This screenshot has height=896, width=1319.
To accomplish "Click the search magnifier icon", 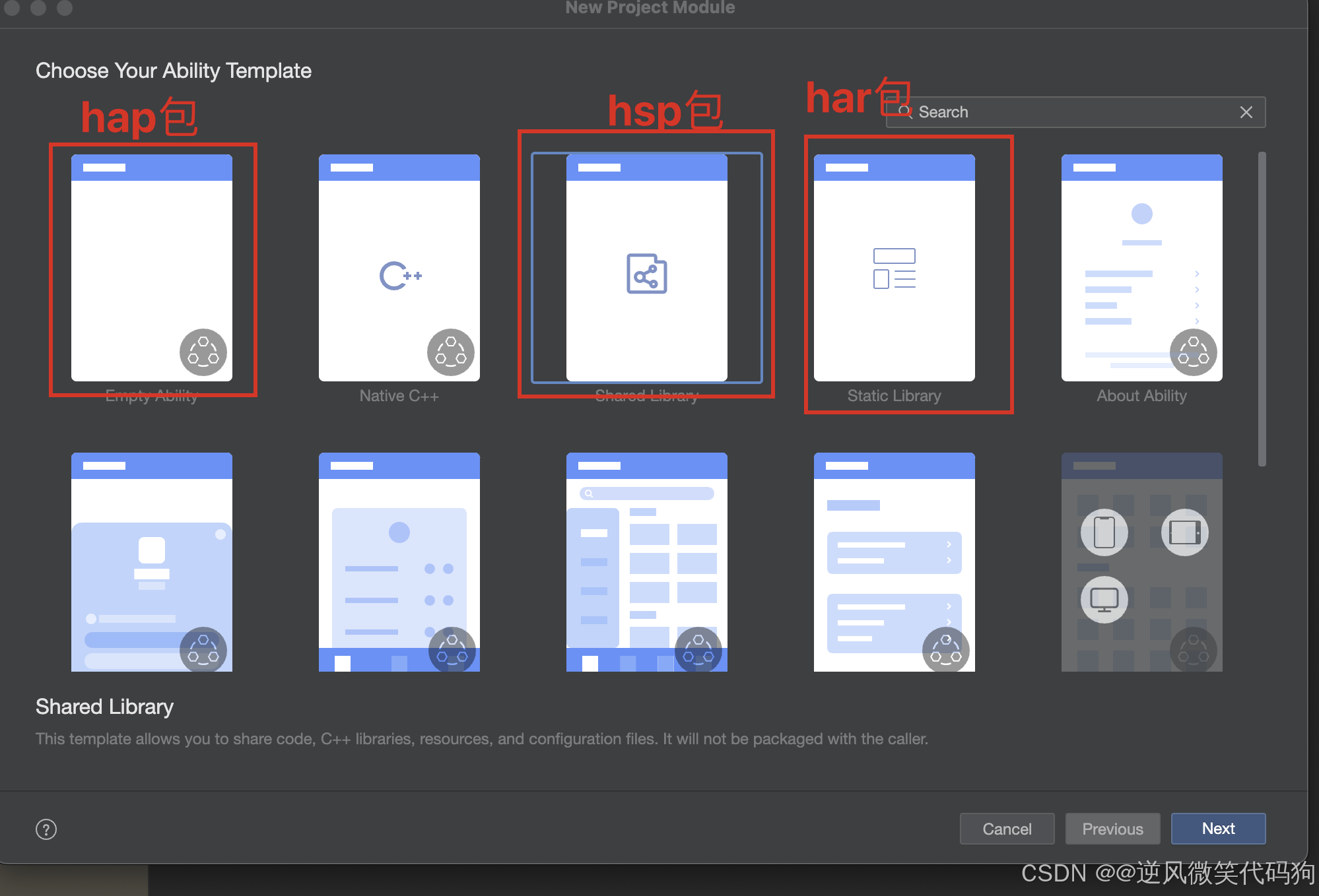I will [x=905, y=112].
